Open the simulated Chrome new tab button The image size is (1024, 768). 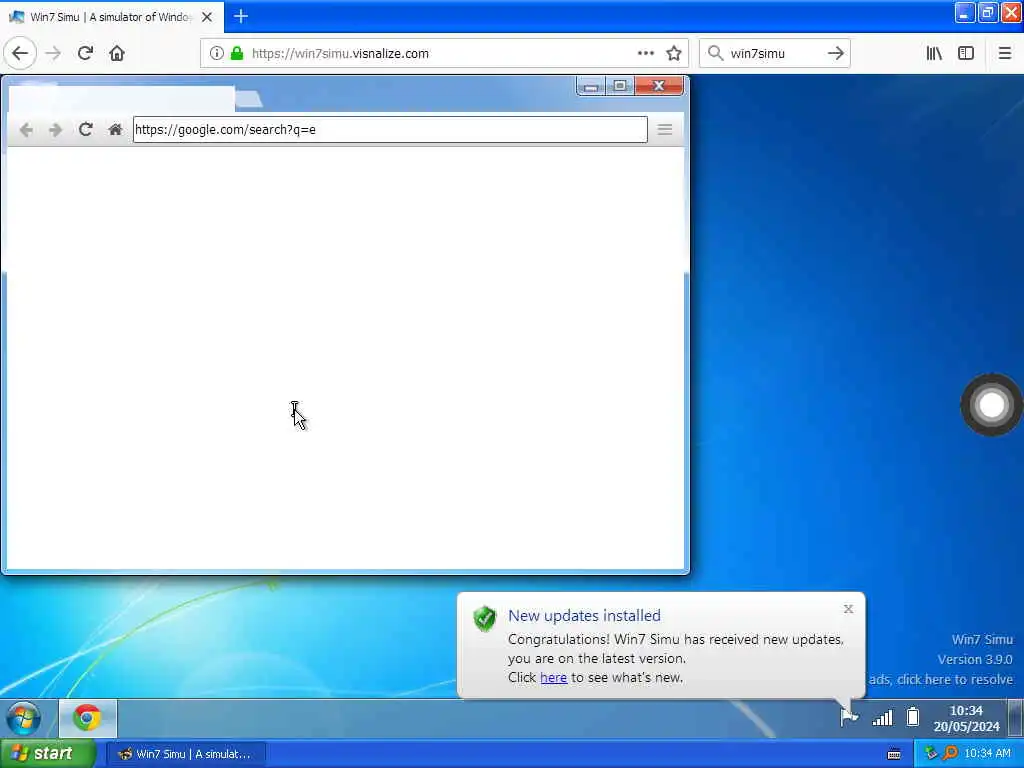click(249, 99)
